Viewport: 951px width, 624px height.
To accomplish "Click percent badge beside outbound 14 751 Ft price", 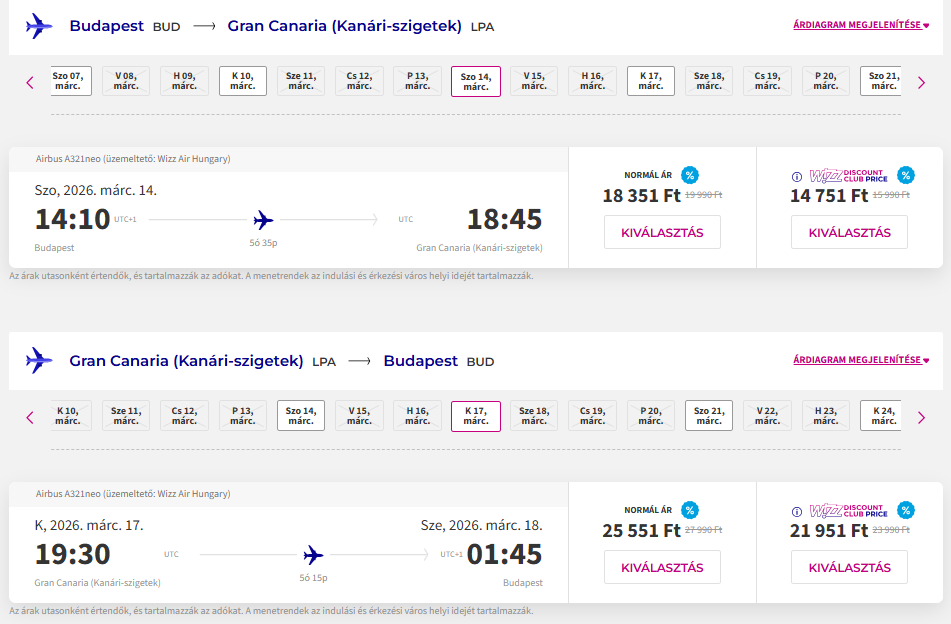I will click(x=906, y=175).
